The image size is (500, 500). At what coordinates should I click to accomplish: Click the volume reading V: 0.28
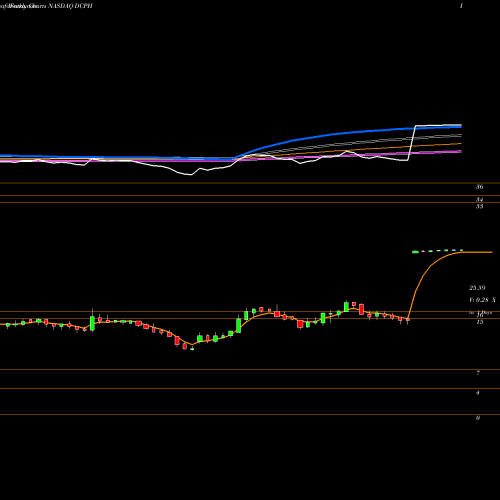tap(479, 300)
